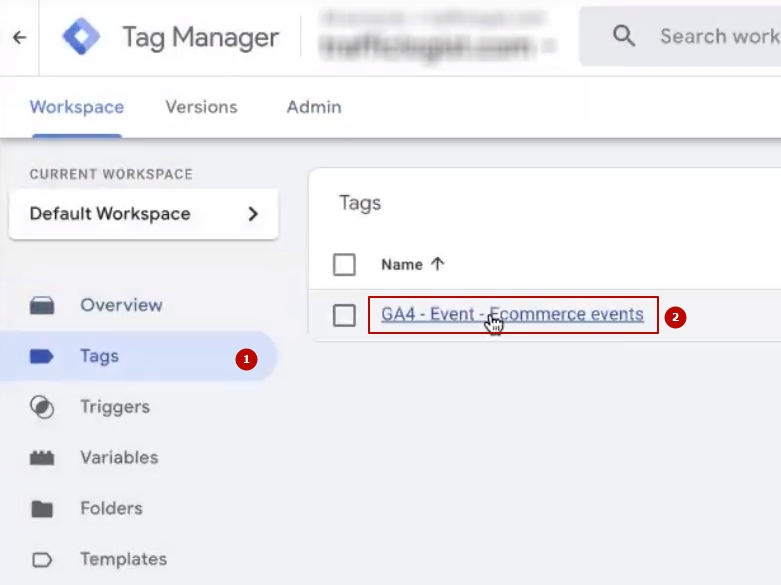Click the Folders sidebar icon

click(42, 509)
